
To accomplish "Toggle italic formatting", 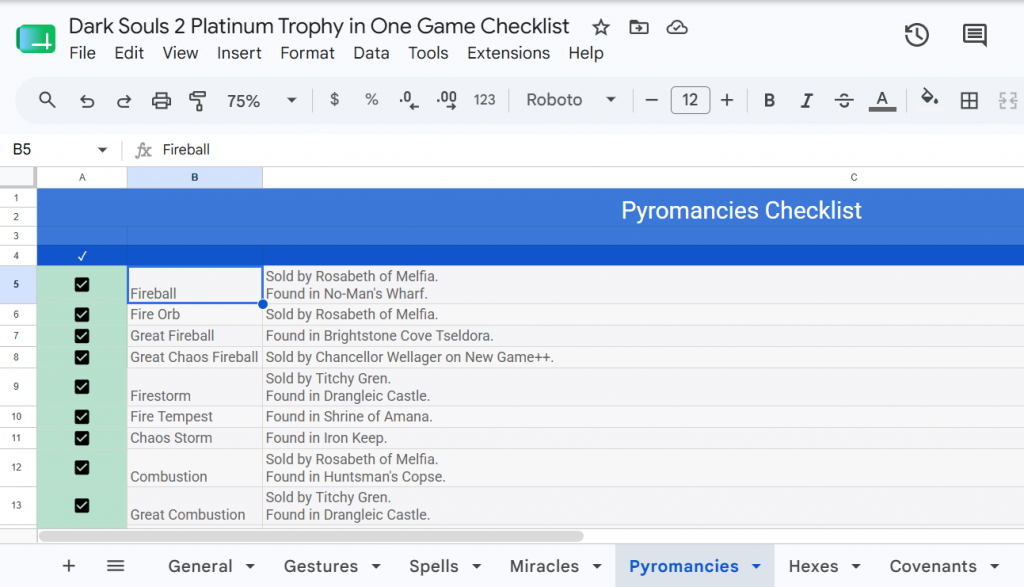I will point(807,101).
